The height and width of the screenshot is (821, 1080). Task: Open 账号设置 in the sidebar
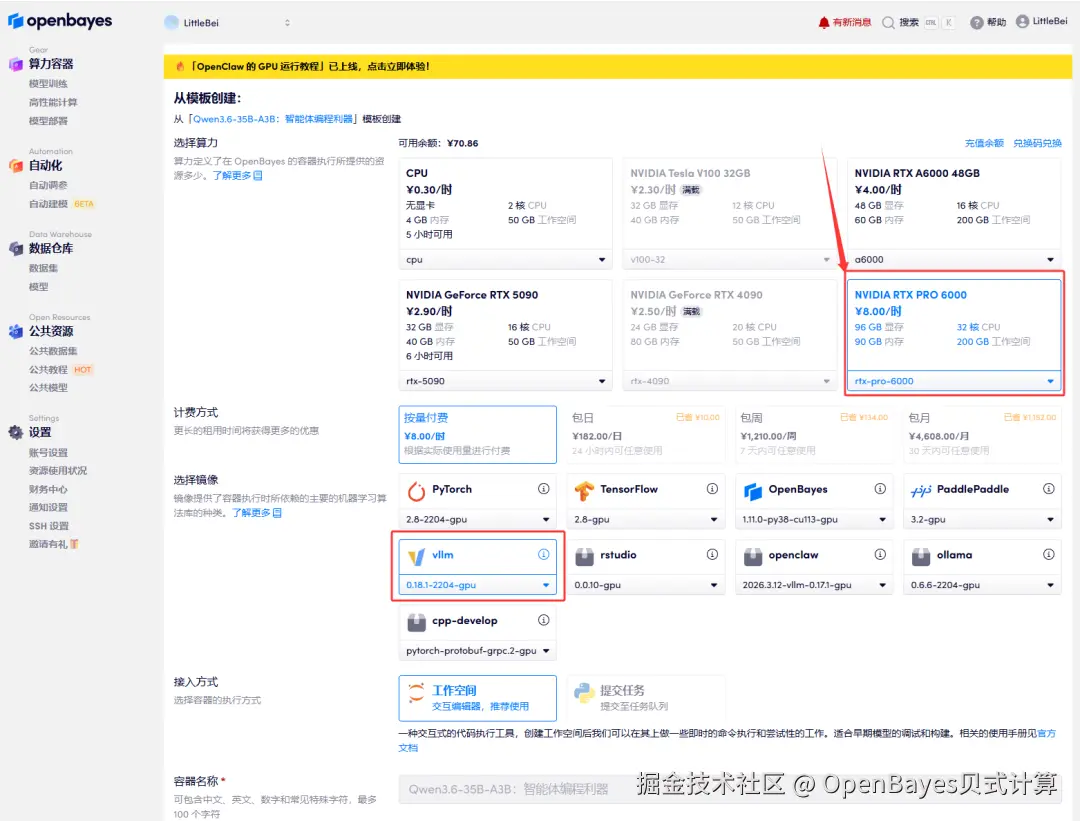(x=48, y=453)
